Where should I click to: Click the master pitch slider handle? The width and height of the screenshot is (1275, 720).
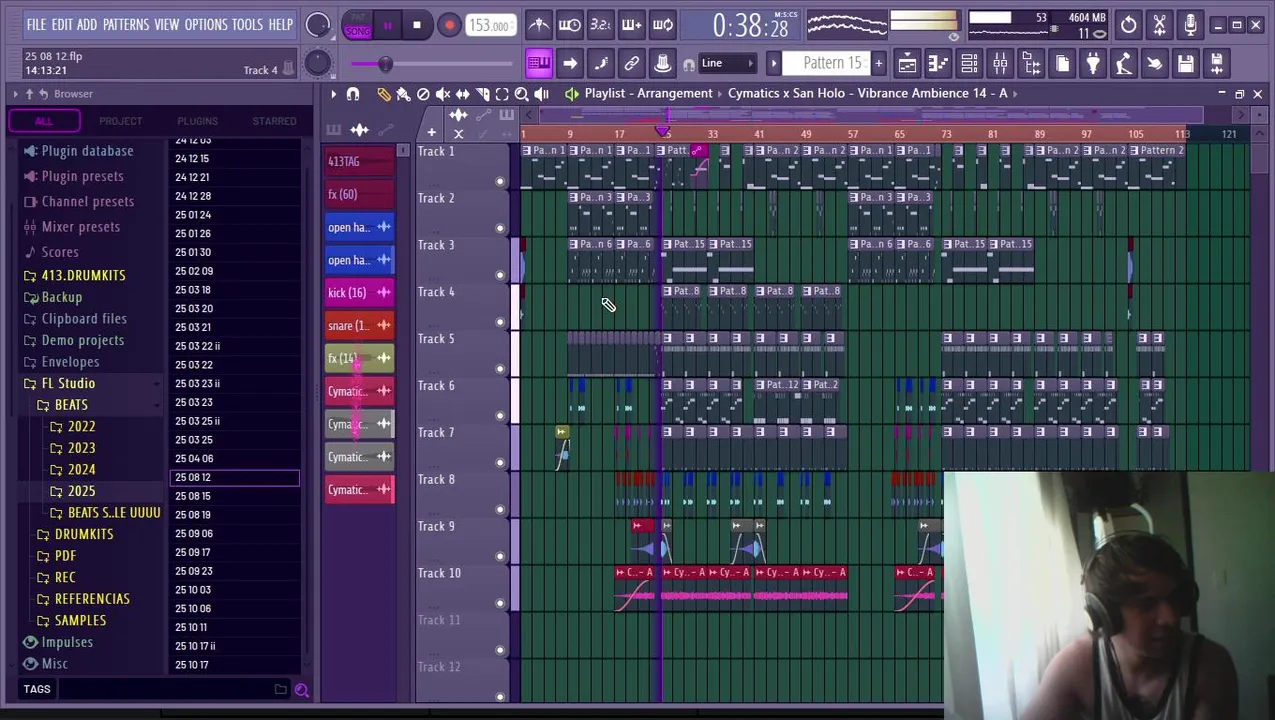385,65
